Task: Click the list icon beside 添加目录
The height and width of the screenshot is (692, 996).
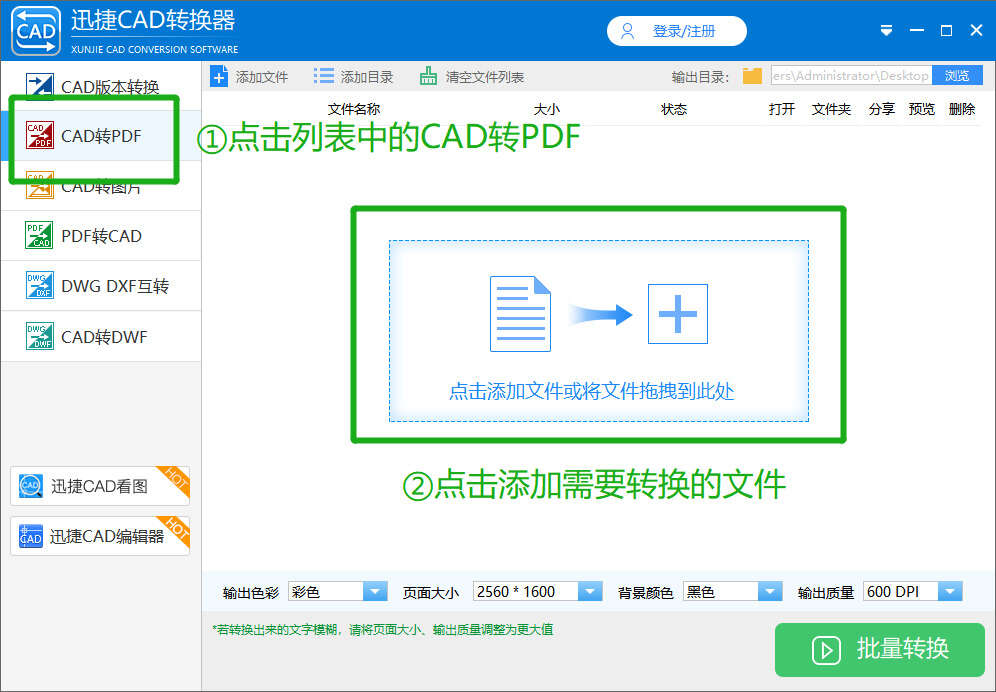Action: pyautogui.click(x=323, y=76)
